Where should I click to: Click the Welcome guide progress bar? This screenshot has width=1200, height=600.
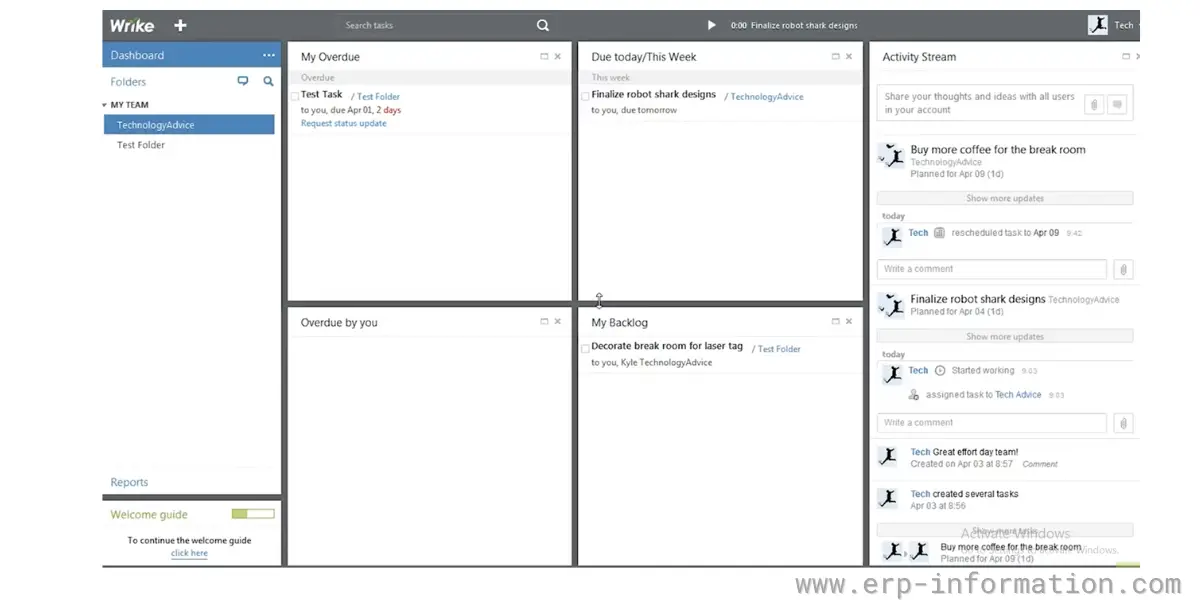253,514
